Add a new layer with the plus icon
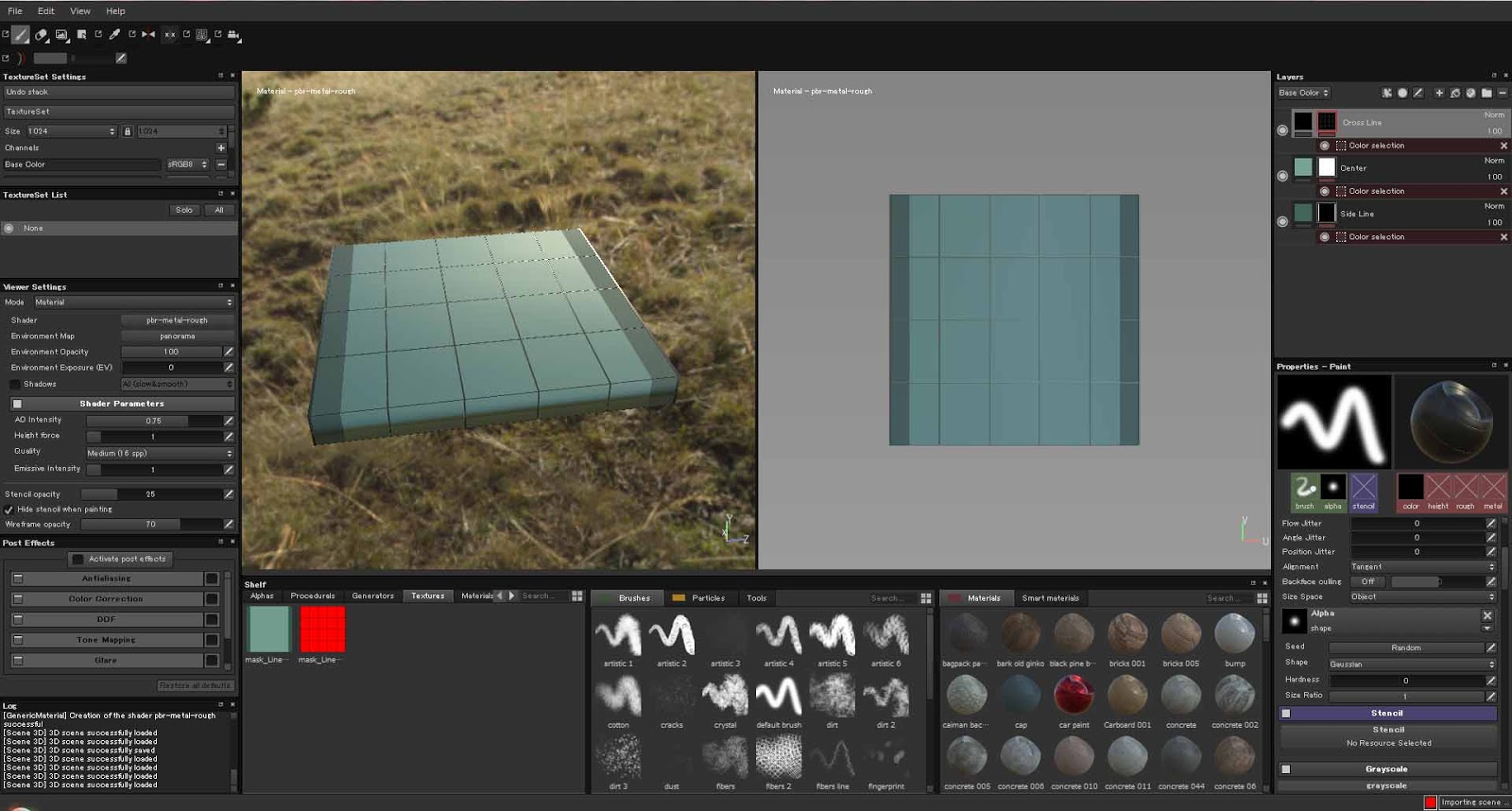 point(1439,93)
